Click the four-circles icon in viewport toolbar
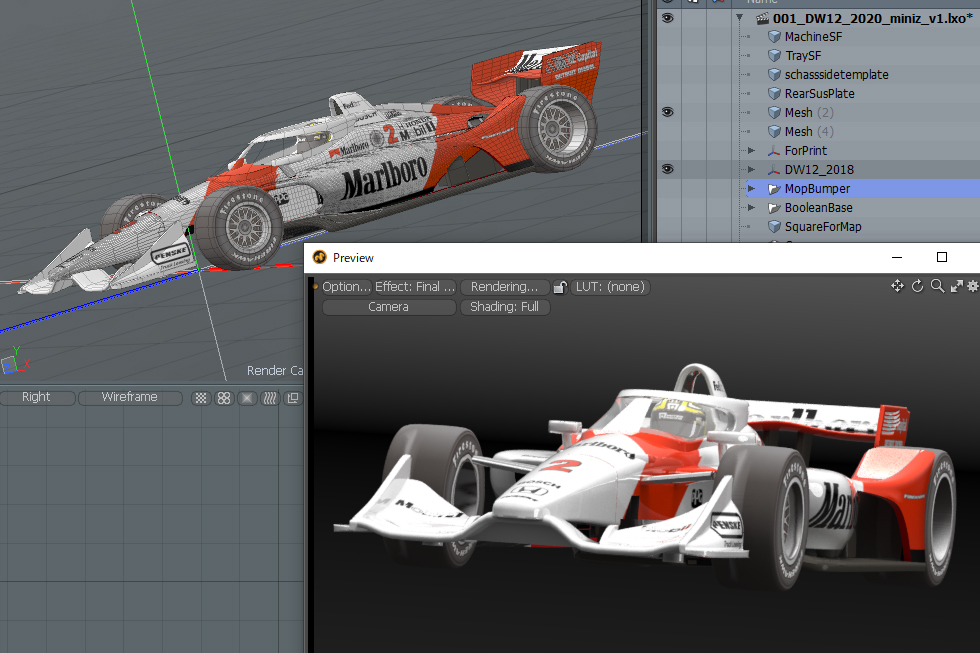The height and width of the screenshot is (653, 980). 224,398
